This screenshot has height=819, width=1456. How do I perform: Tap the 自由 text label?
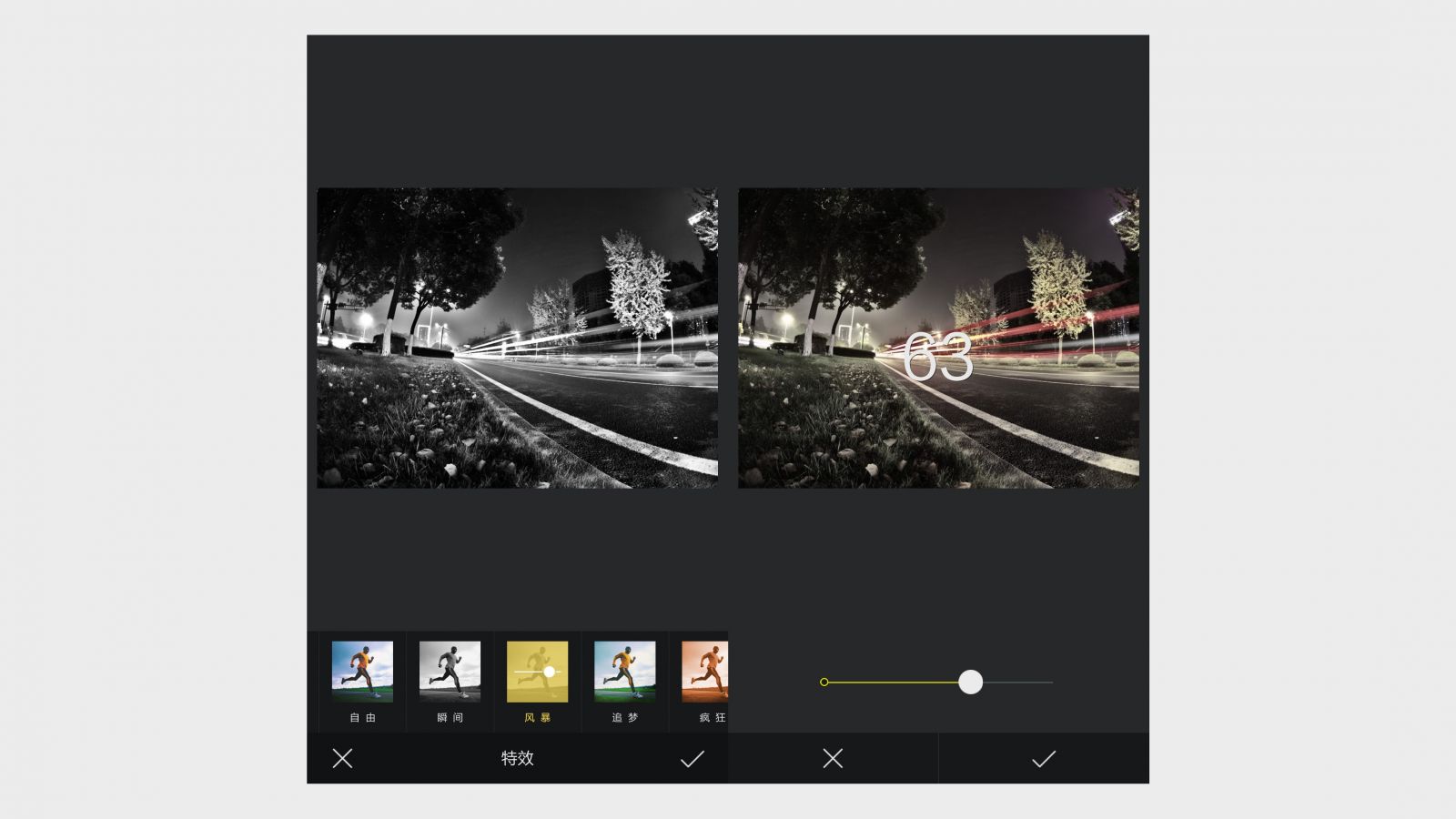(362, 718)
